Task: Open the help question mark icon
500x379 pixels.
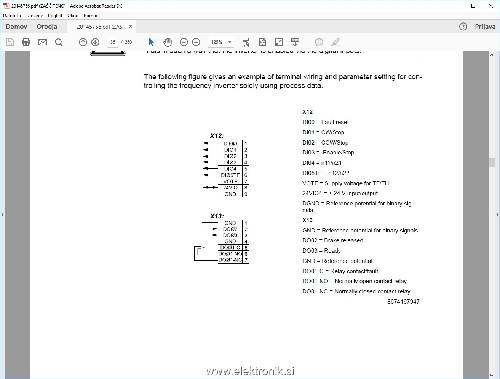Action: (463, 26)
